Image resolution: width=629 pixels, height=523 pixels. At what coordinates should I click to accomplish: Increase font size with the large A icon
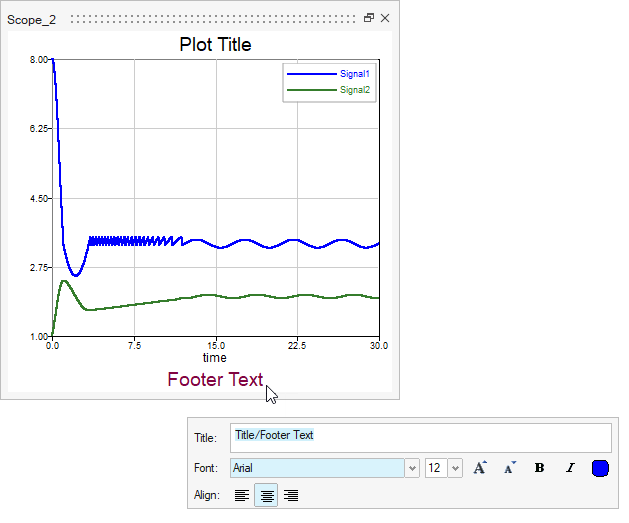coord(480,468)
